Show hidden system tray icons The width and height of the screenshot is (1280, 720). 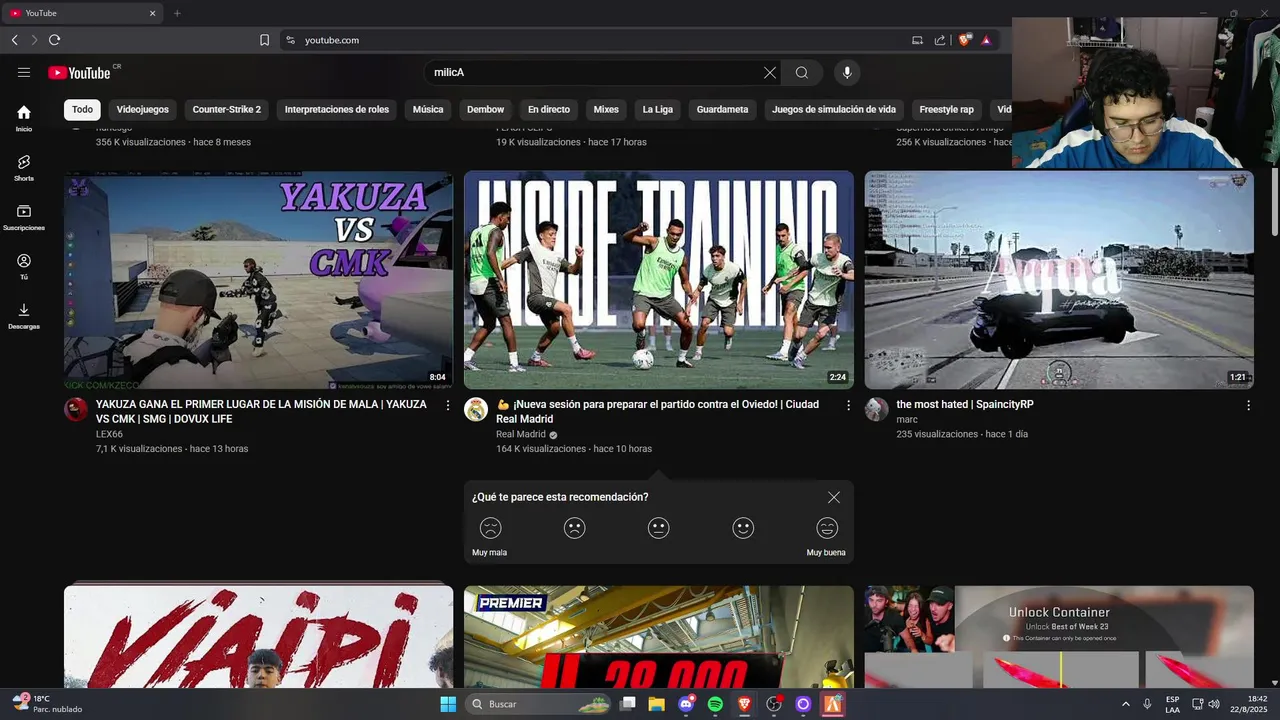1126,704
